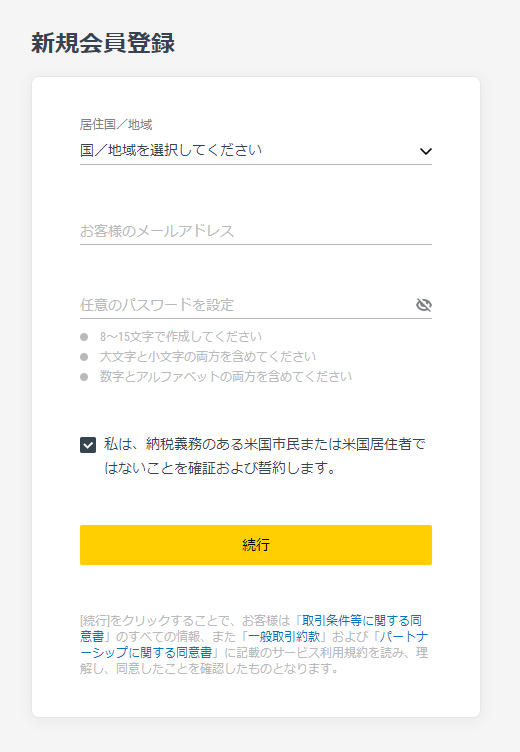Image resolution: width=520 pixels, height=752 pixels.
Task: Click the bullet dot beside the 数字とアルファベット rule
Action: [x=84, y=377]
